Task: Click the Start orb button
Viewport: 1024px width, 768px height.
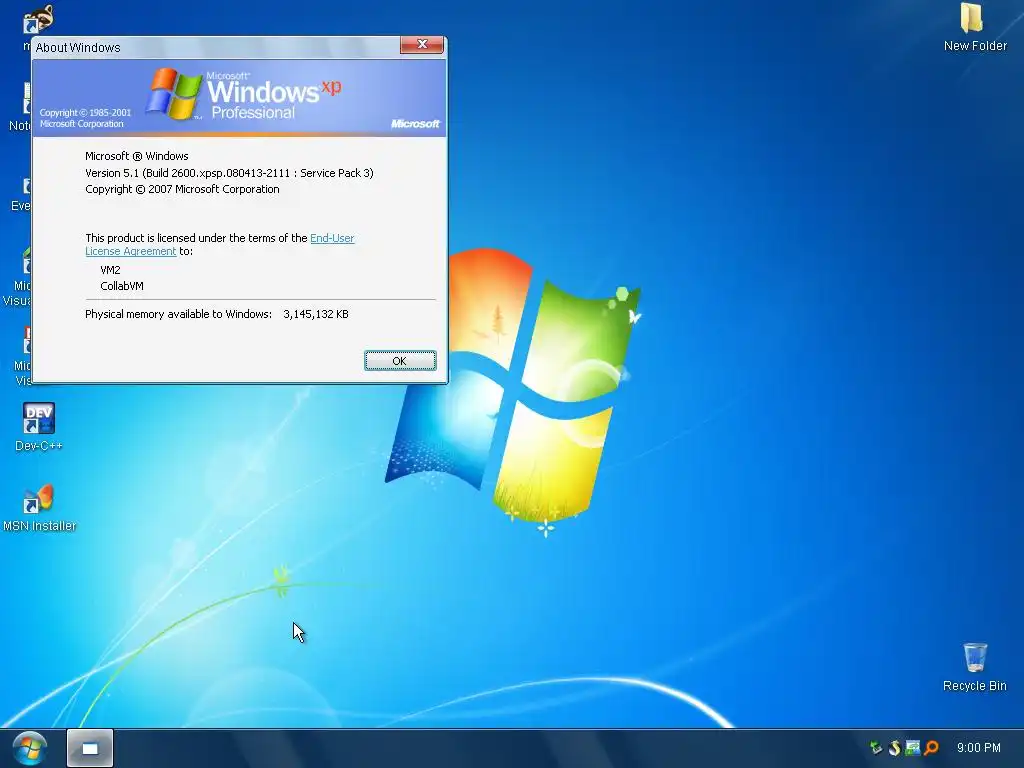Action: click(x=29, y=748)
